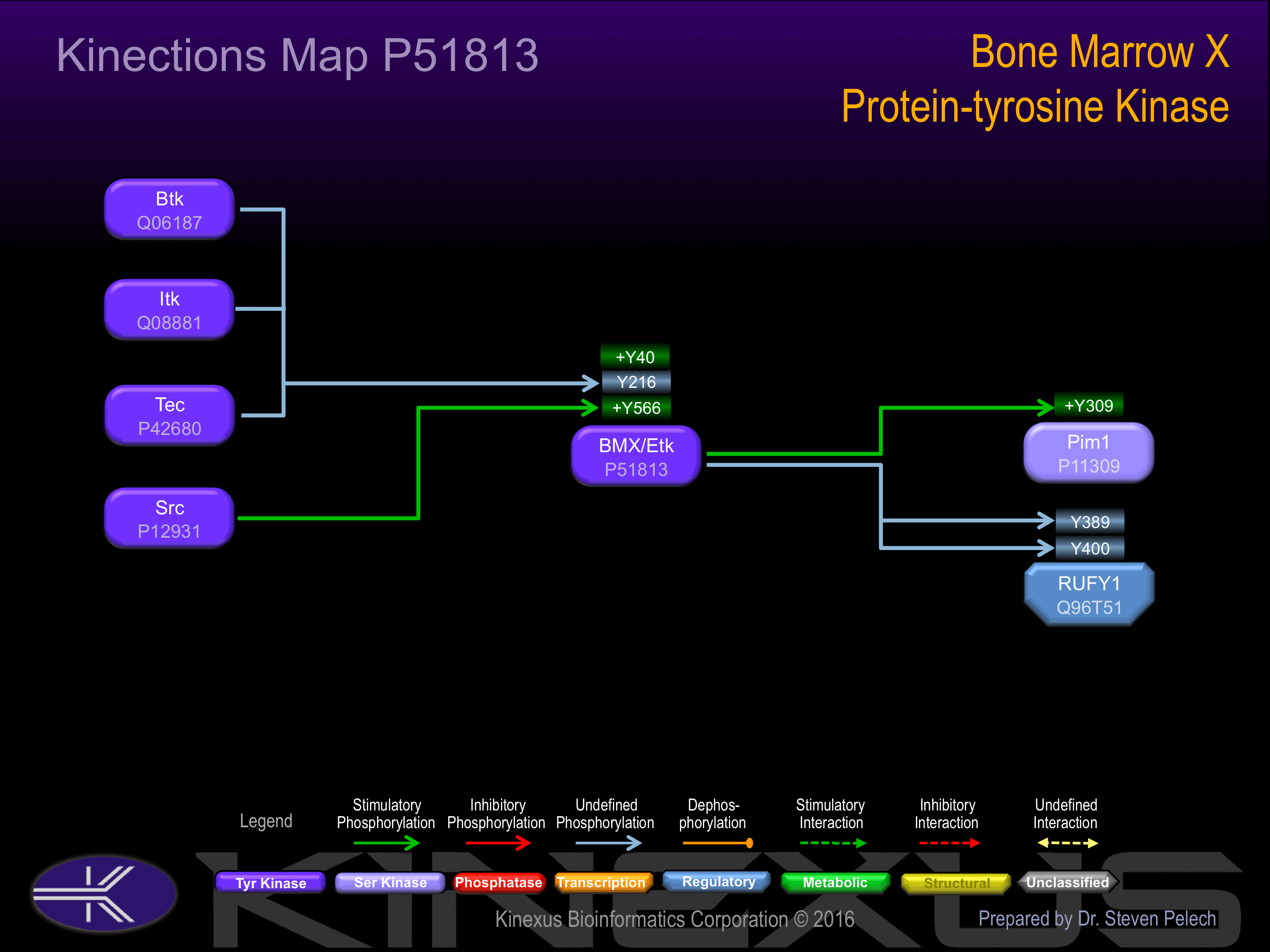Select the Src P12931 node
Viewport: 1270px width, 952px height.
(169, 518)
